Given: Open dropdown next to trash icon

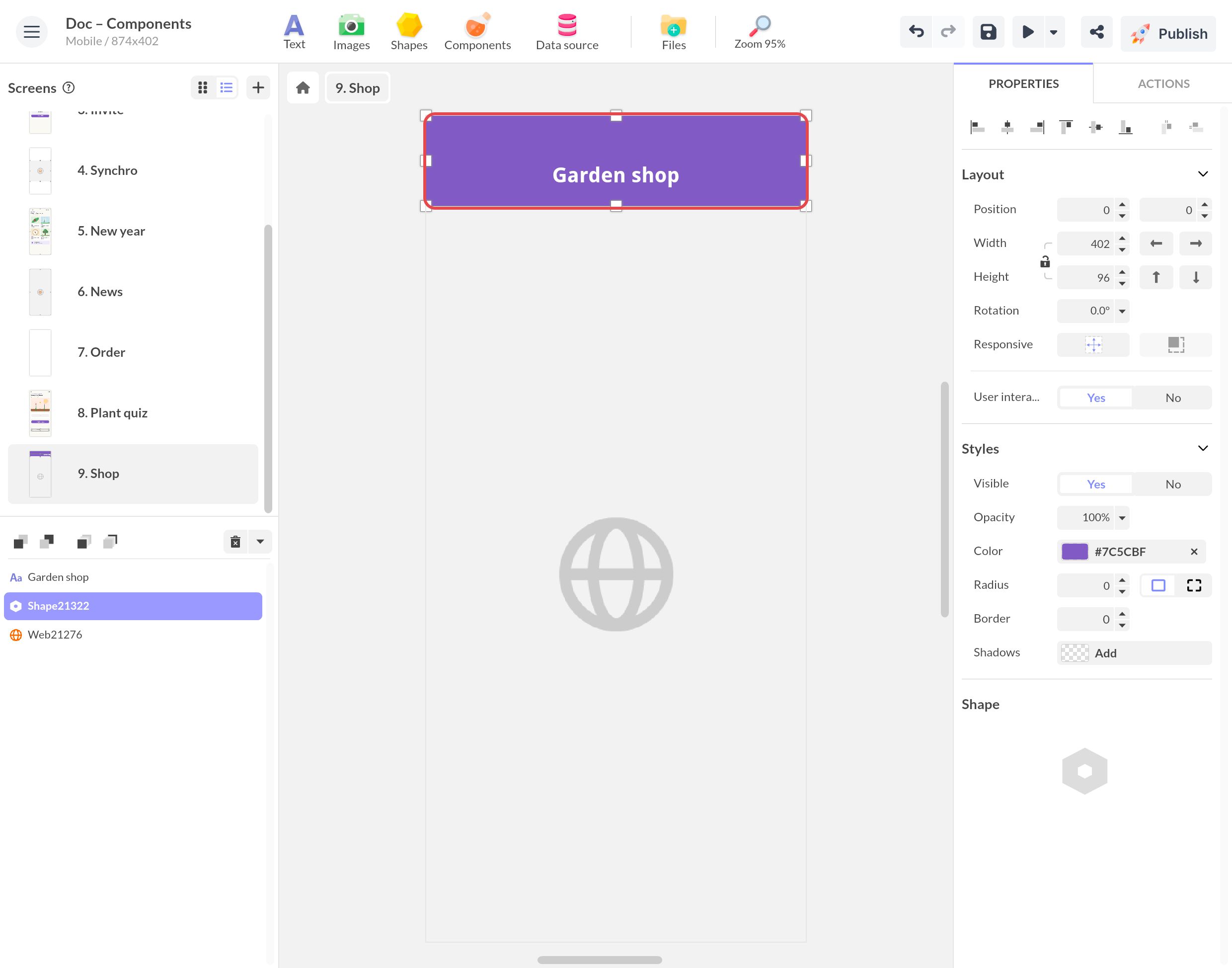Looking at the screenshot, I should pyautogui.click(x=260, y=542).
